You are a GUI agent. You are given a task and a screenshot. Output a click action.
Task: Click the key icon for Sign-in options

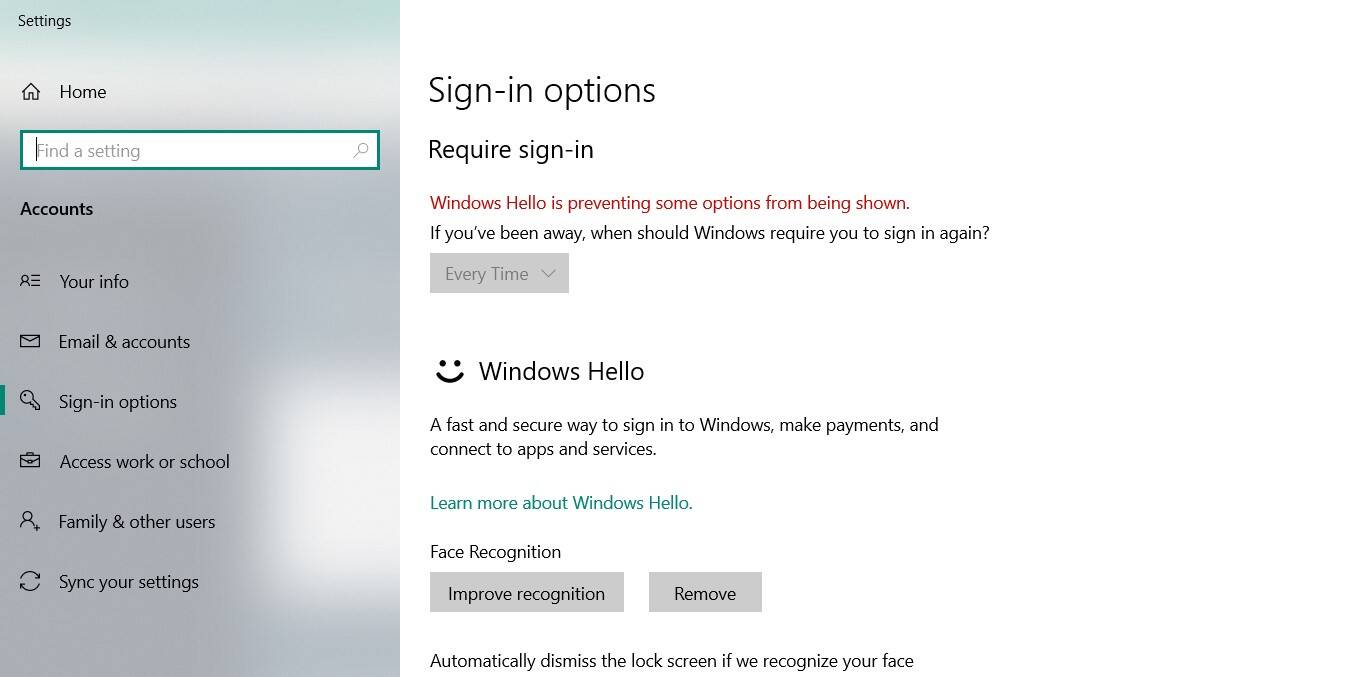click(30, 401)
